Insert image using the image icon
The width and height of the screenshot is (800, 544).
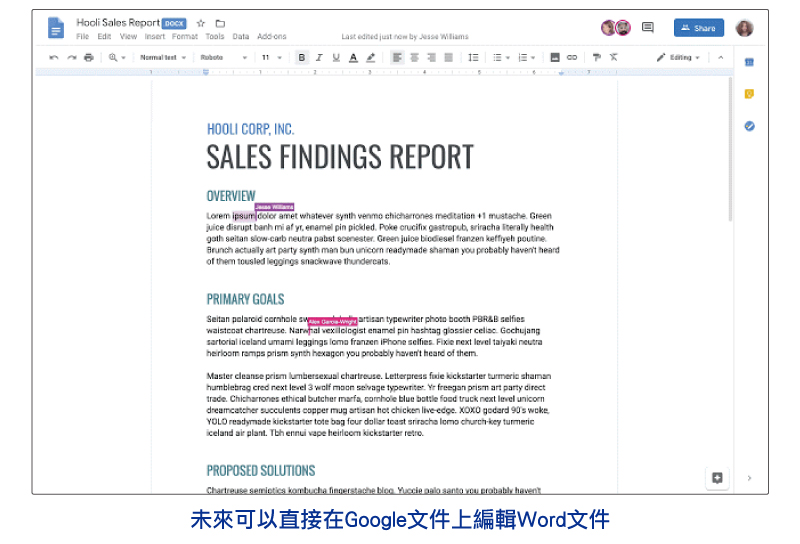(555, 58)
